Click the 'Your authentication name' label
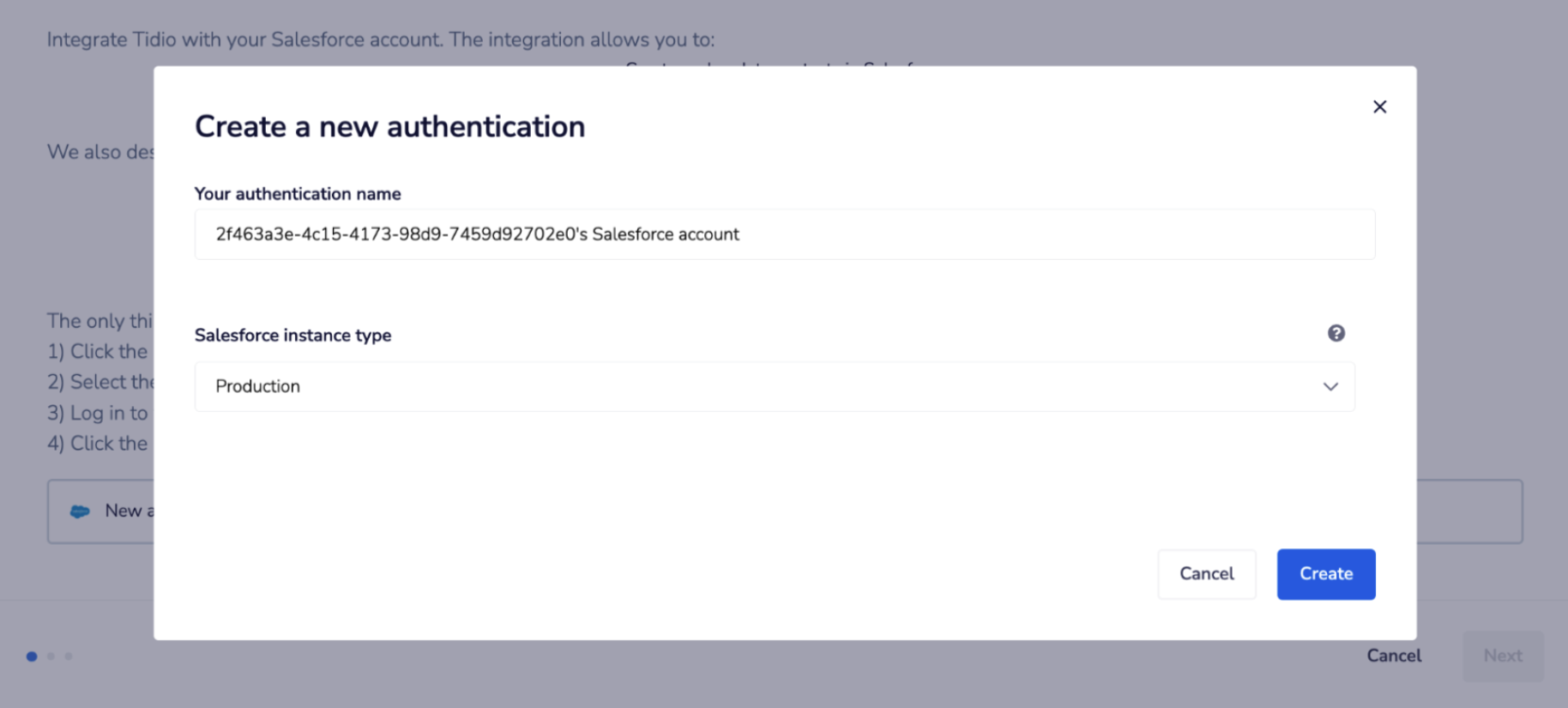Screen dimensions: 1568x708 click(298, 194)
